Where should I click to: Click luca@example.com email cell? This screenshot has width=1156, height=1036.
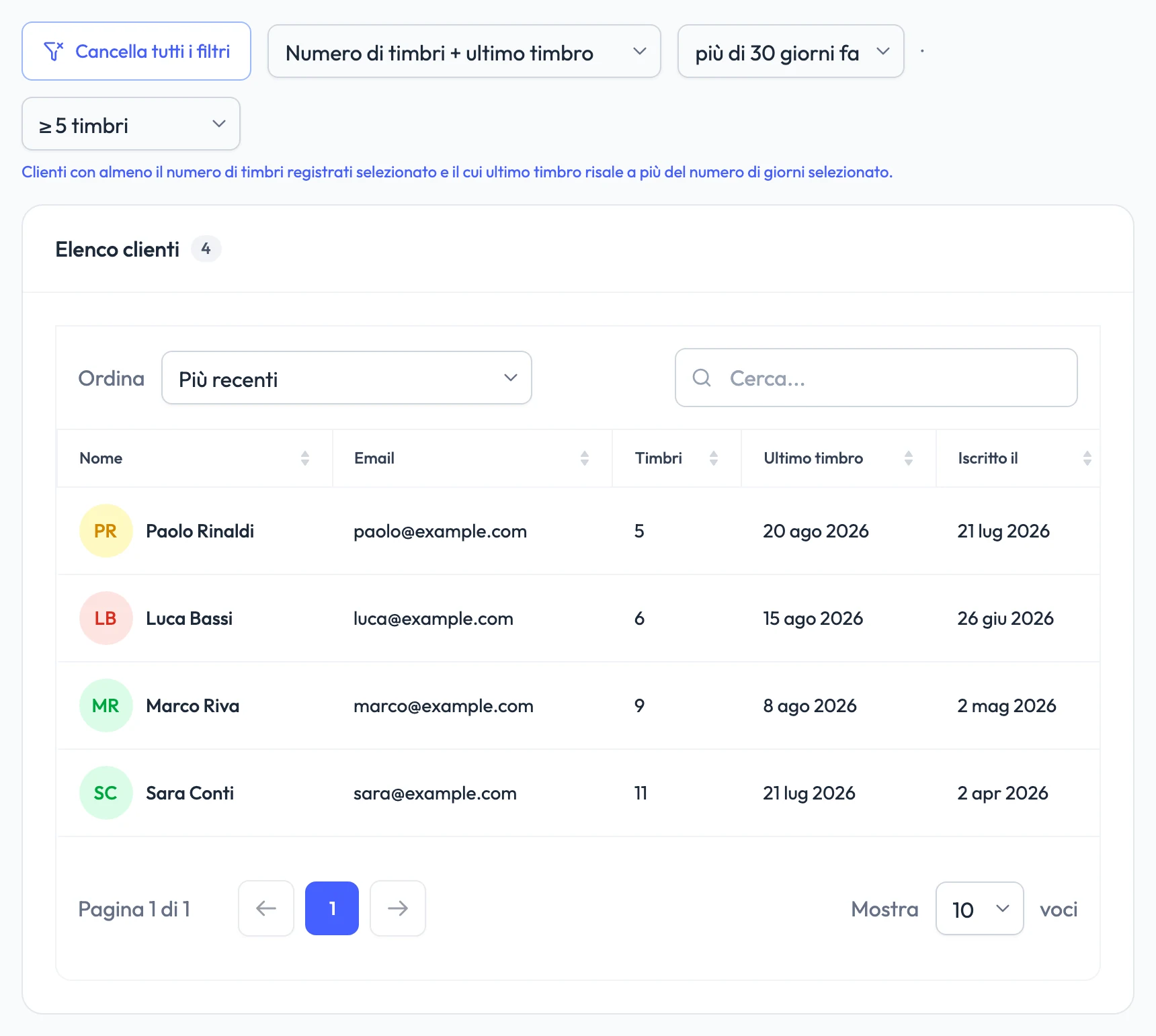pos(433,619)
